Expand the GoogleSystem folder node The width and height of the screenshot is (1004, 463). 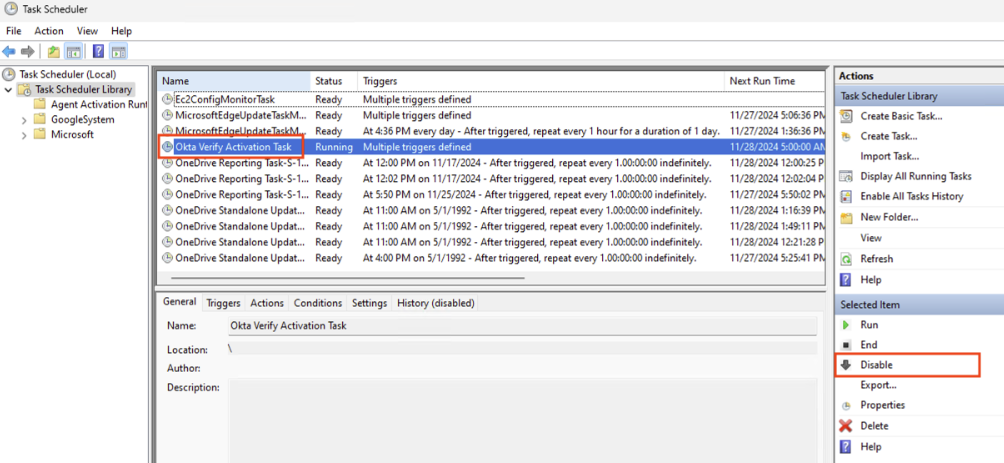pyautogui.click(x=24, y=120)
